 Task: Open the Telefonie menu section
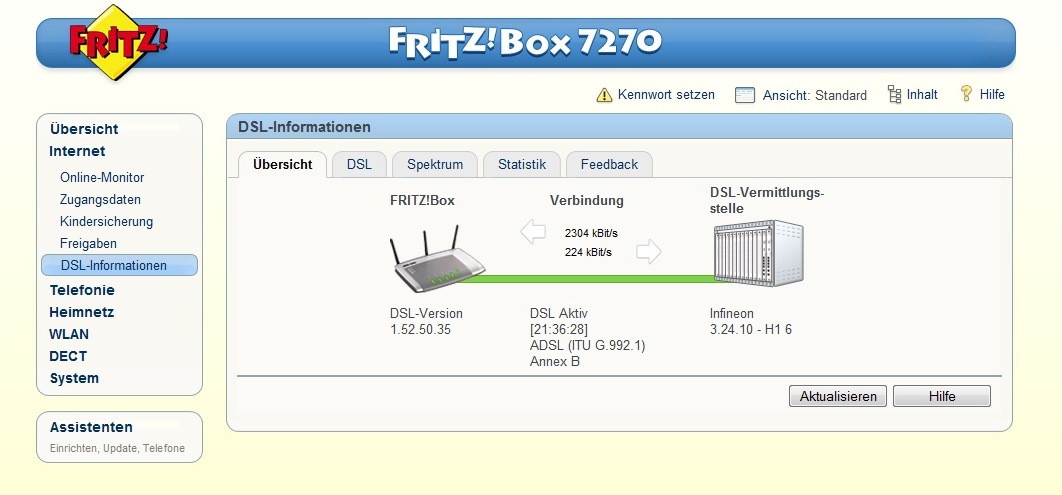click(82, 290)
